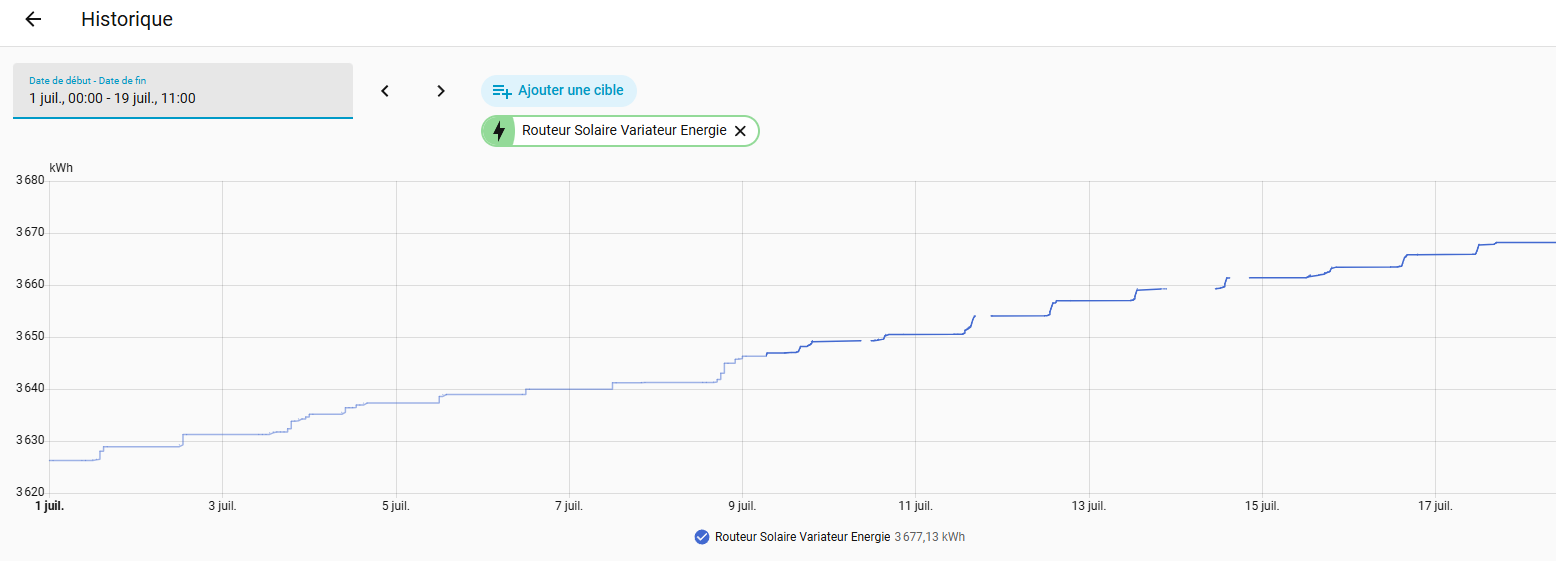The image size is (1556, 561).
Task: Click the Historique page title
Action: 127,19
